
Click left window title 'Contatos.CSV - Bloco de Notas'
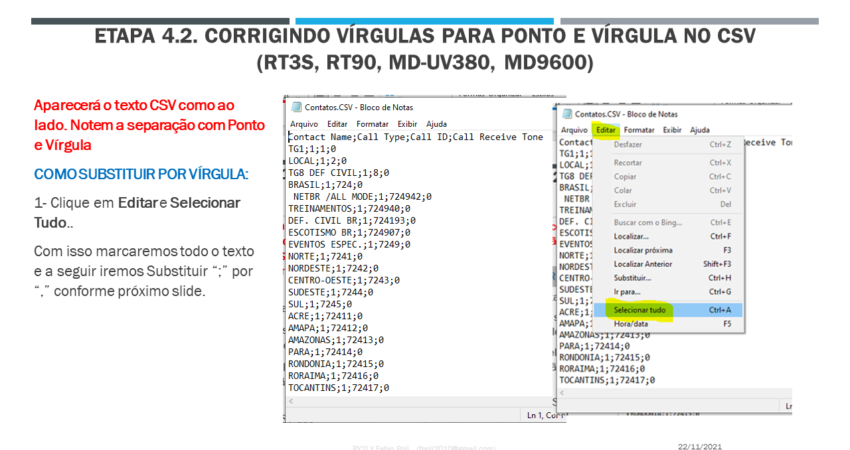point(359,107)
